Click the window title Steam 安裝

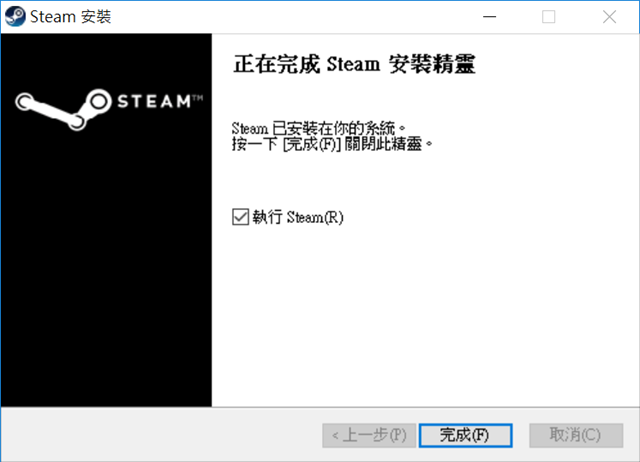pos(71,17)
